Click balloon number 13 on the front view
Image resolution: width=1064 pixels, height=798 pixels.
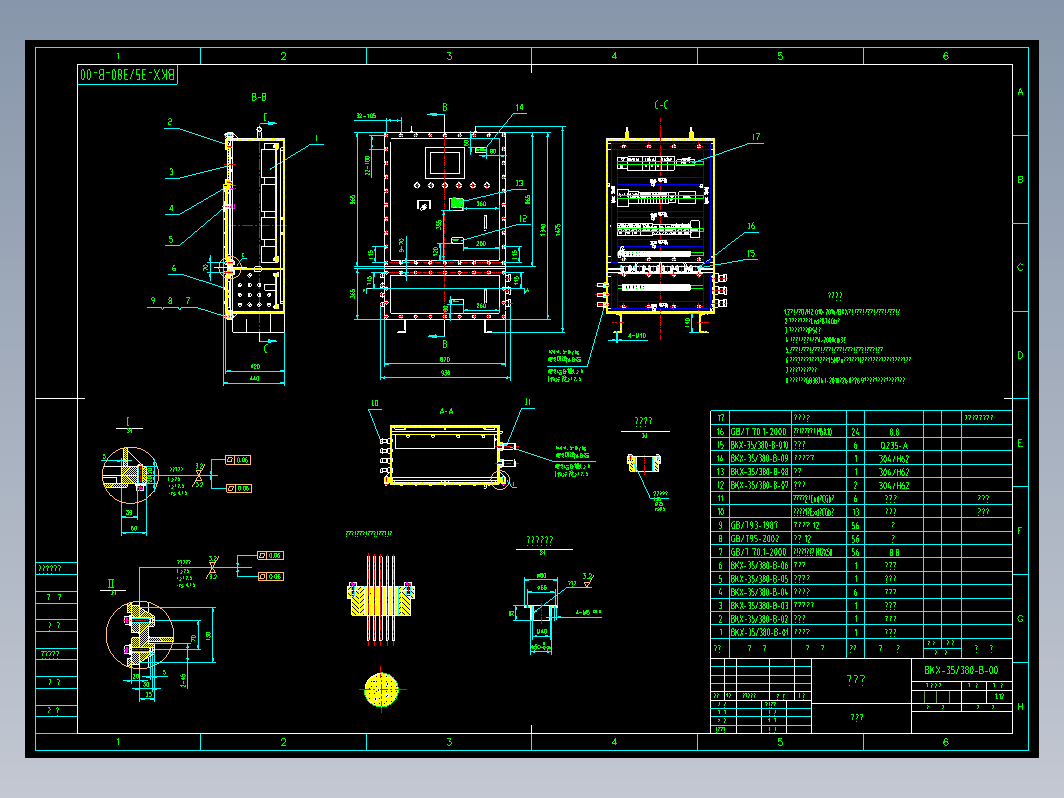[x=519, y=183]
